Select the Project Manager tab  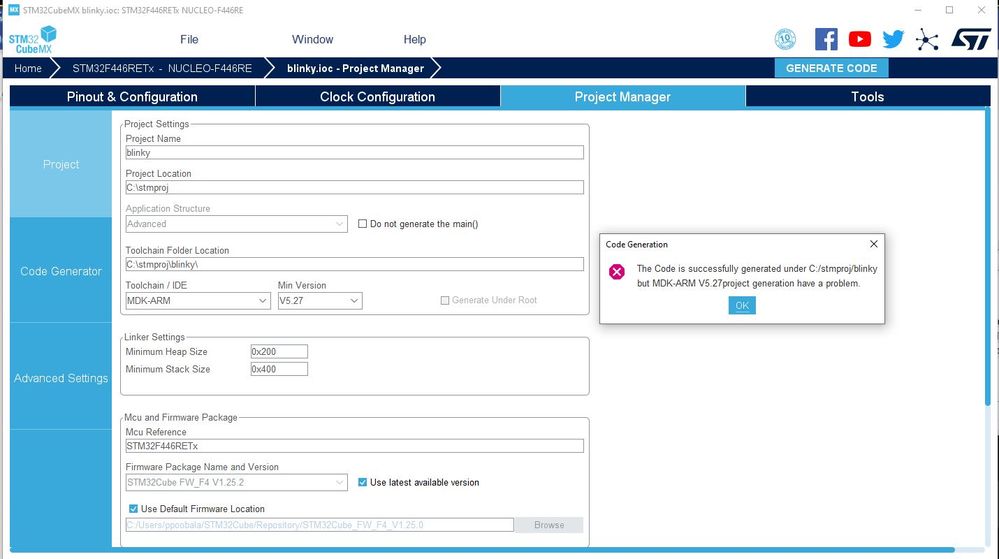(x=622, y=97)
